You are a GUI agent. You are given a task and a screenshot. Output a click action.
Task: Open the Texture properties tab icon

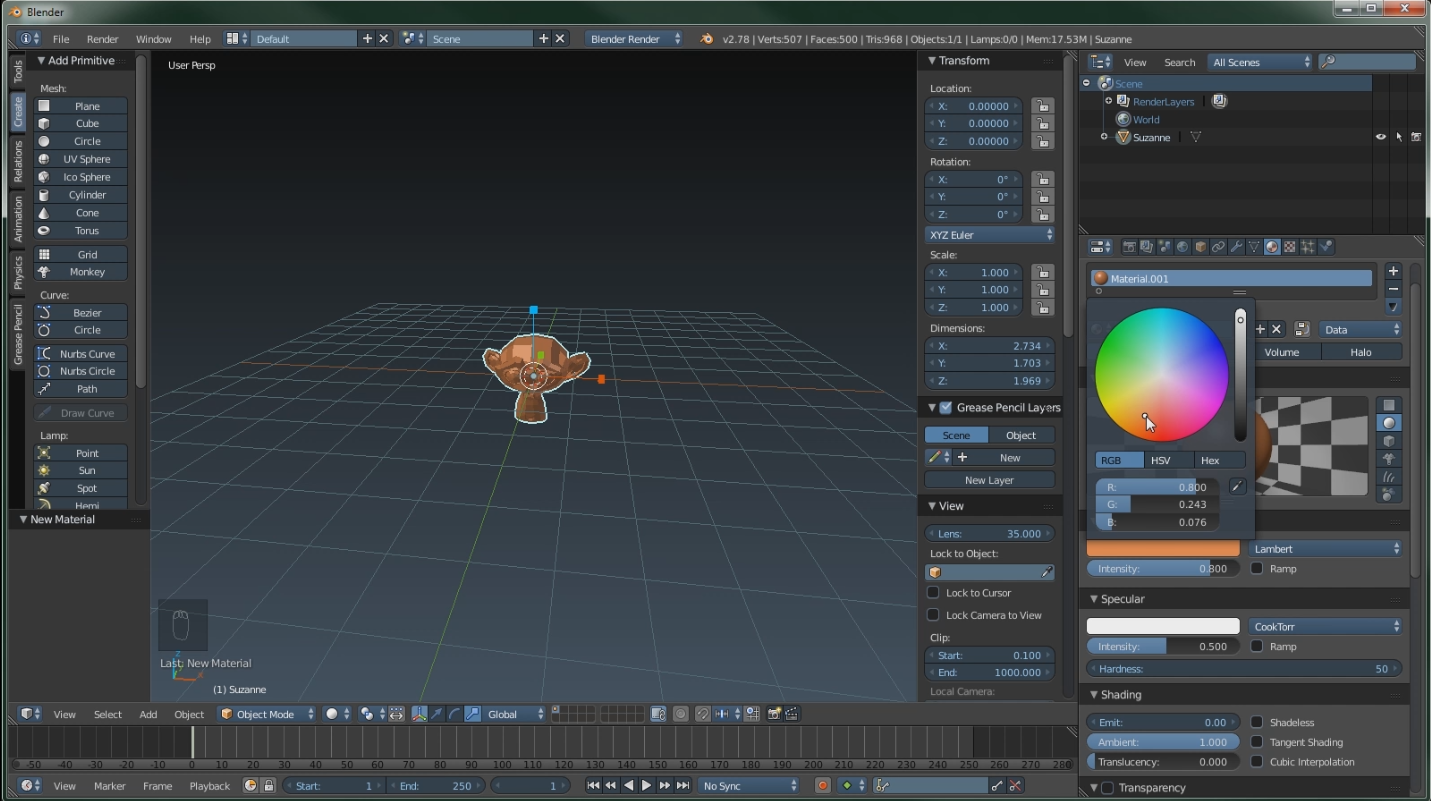(x=1290, y=247)
